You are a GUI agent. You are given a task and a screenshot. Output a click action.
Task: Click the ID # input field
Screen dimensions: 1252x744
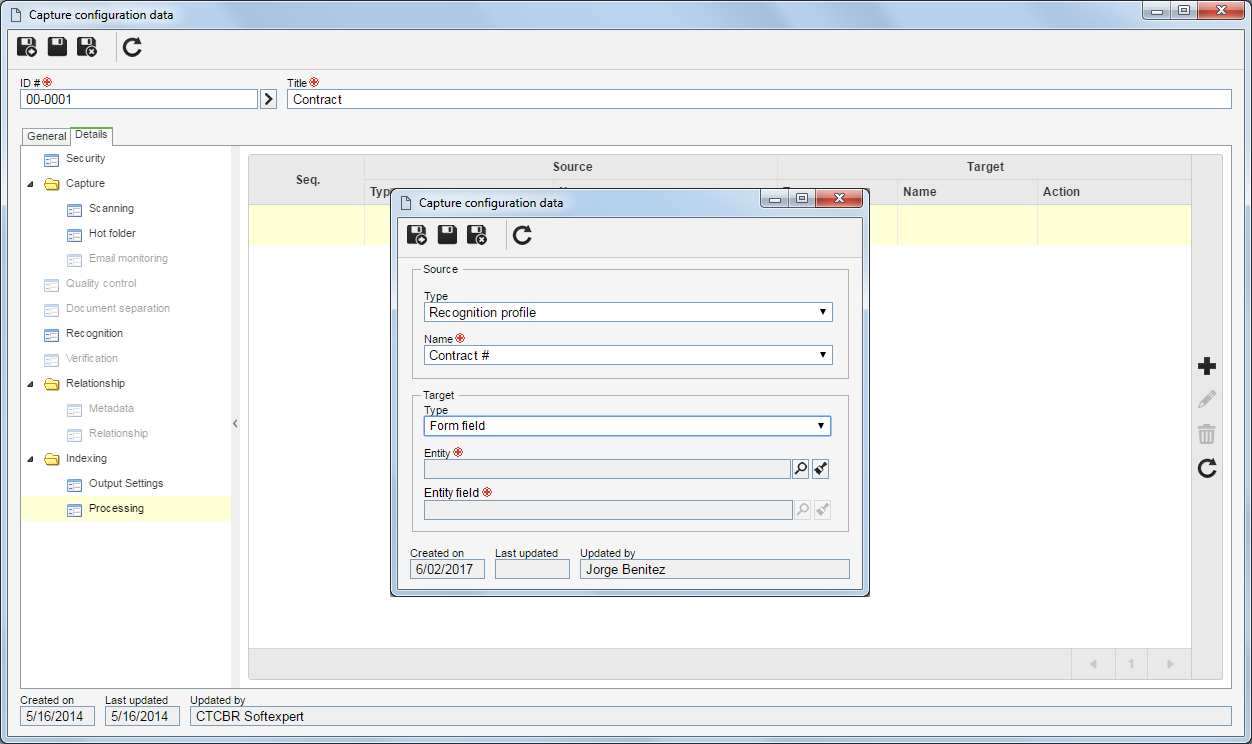(x=139, y=99)
